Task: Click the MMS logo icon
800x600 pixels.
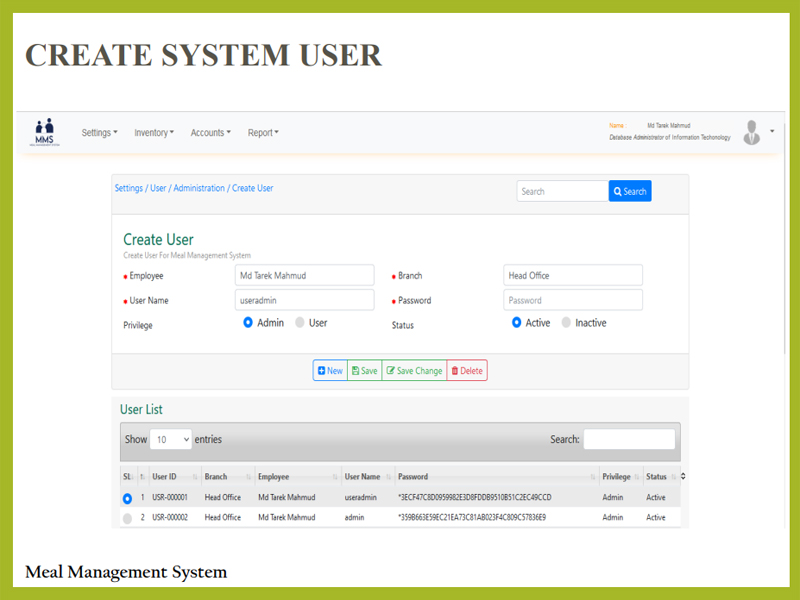Action: click(x=44, y=132)
